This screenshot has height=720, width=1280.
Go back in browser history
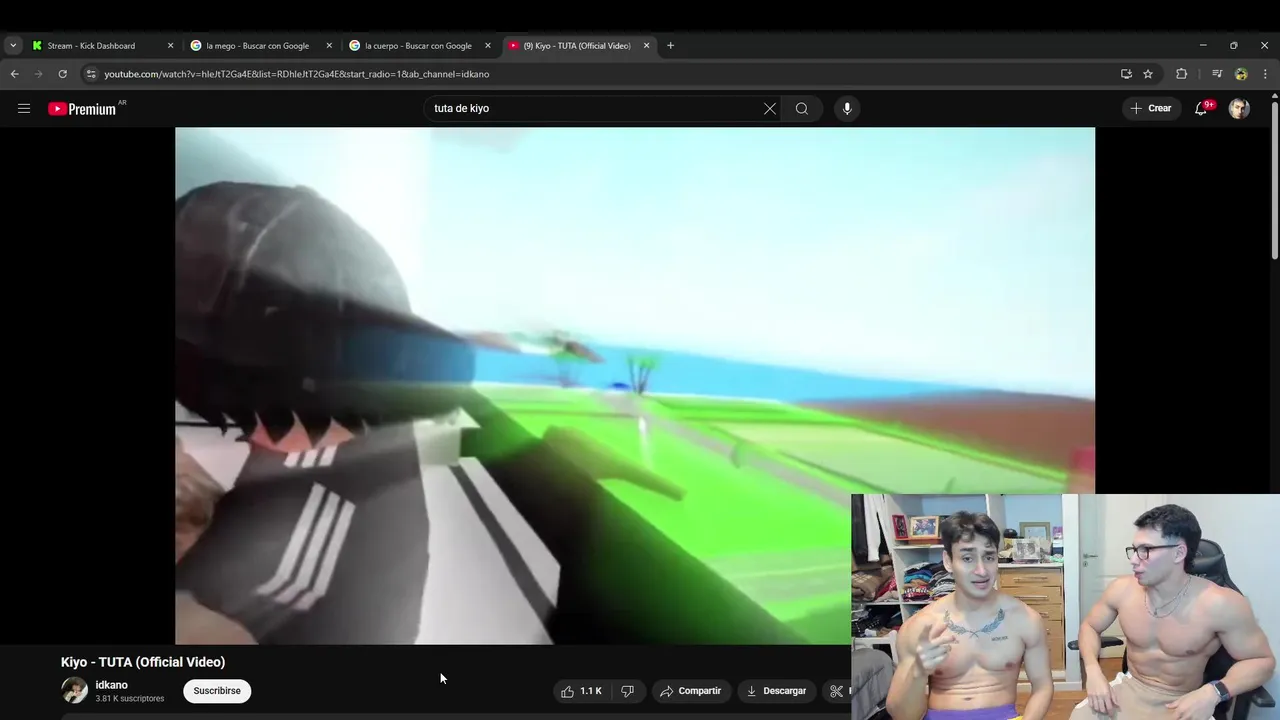pyautogui.click(x=14, y=74)
